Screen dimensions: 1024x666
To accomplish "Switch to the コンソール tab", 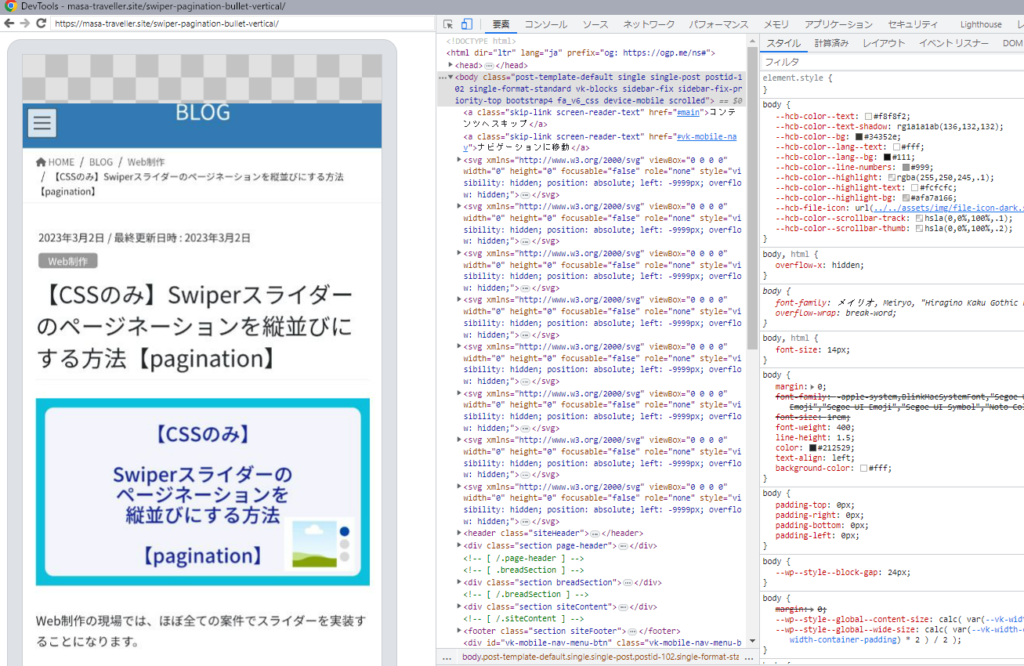I will click(x=546, y=24).
